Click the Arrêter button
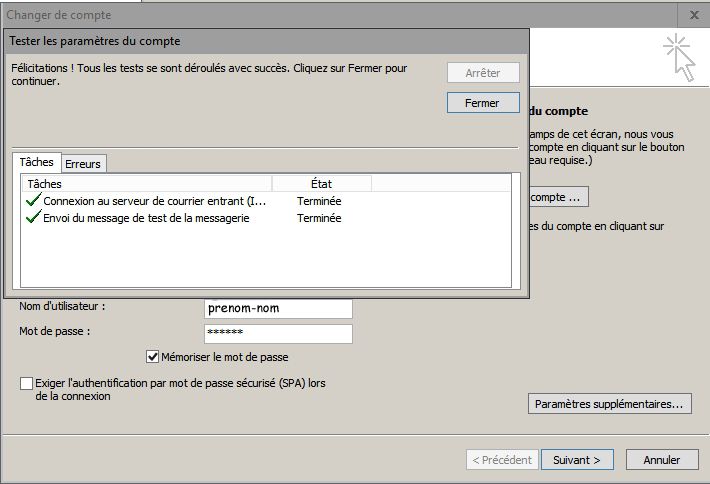Viewport: 710px width, 484px height. click(483, 73)
